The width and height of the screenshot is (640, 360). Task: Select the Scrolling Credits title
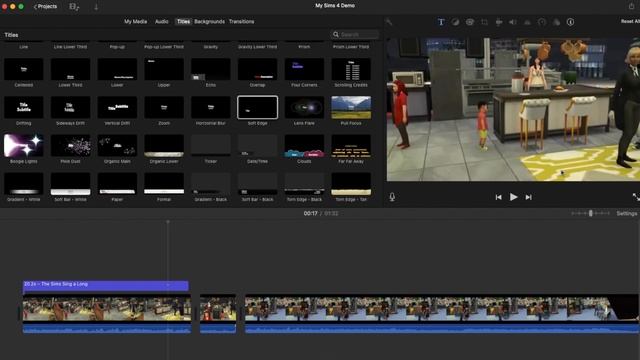point(351,69)
